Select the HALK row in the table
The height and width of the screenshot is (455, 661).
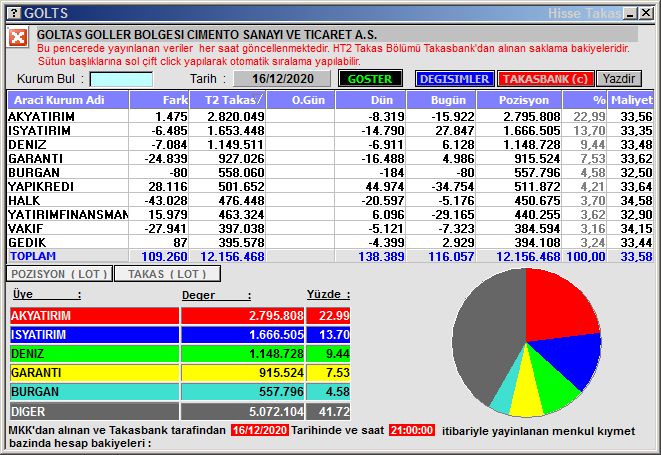330,200
